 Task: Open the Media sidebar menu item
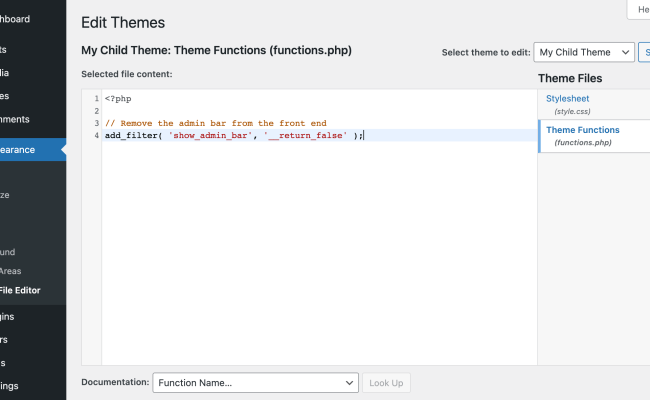5,73
